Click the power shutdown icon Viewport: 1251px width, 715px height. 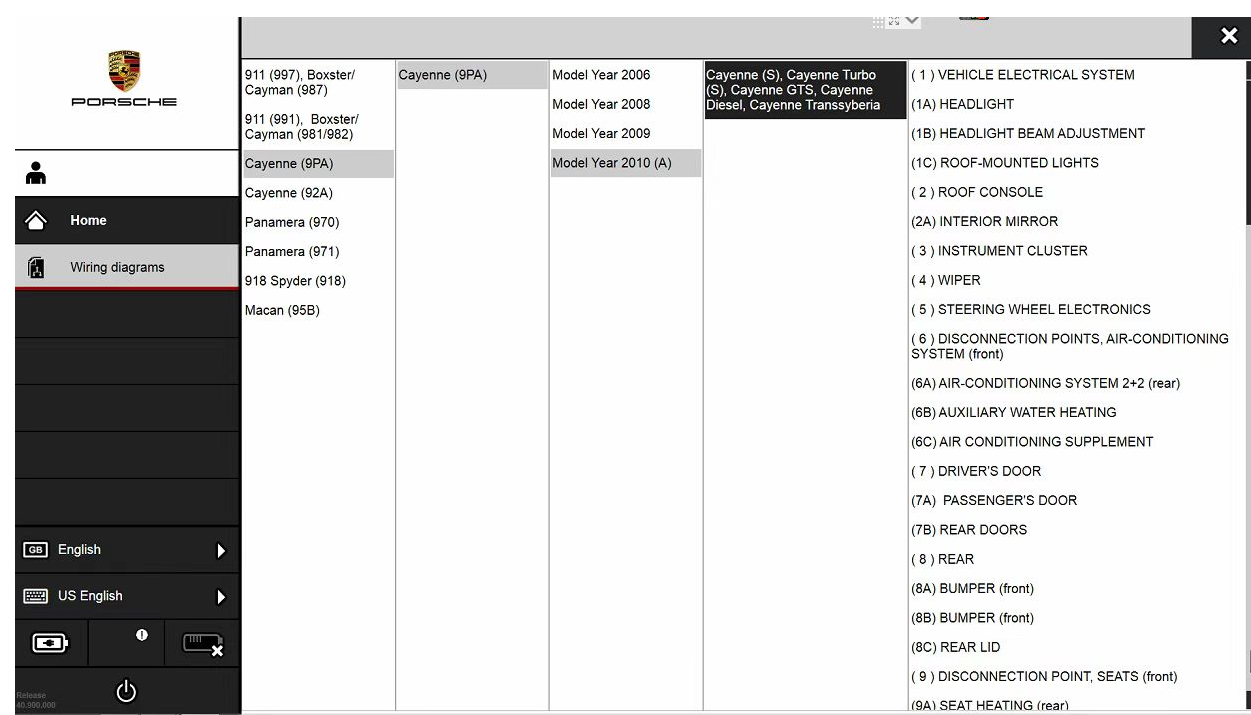point(126,691)
